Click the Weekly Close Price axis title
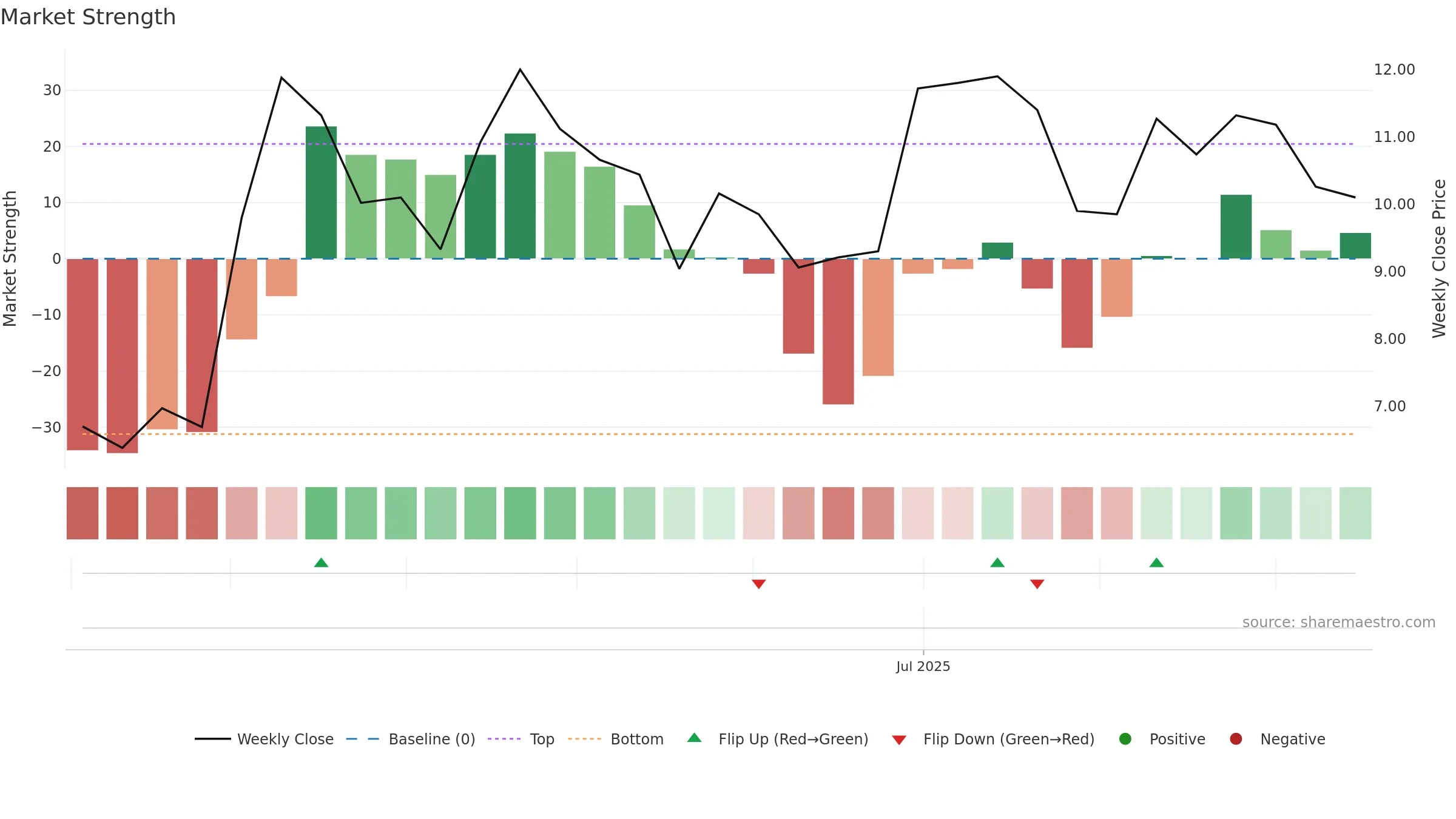Screen dimensions: 1456x819 1439,258
